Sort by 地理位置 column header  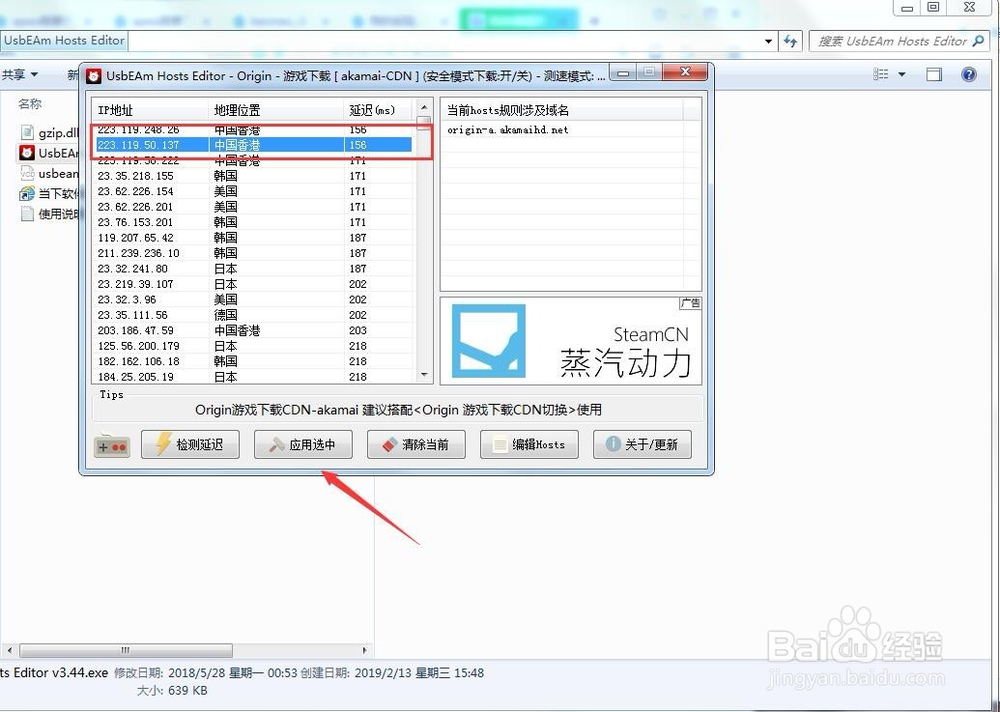[276, 110]
